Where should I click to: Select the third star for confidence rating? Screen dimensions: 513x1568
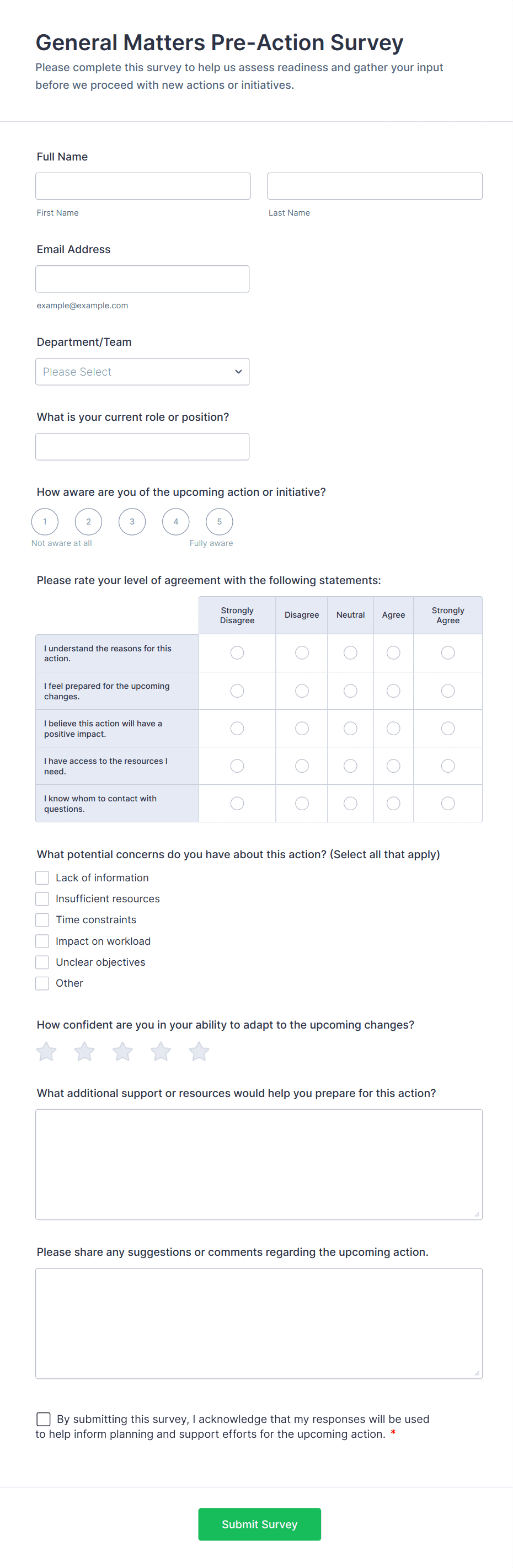(122, 1051)
